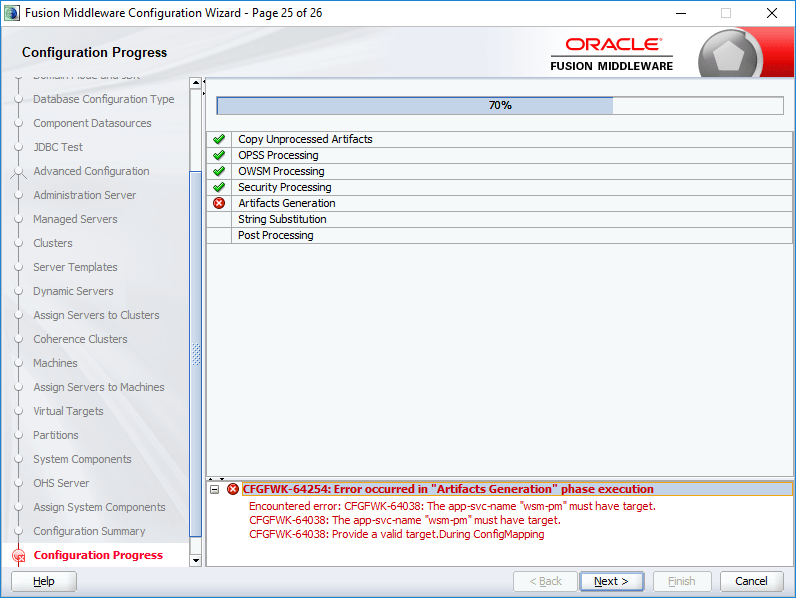796x598 pixels.
Task: Select Managed Servers step
Action: pos(75,219)
